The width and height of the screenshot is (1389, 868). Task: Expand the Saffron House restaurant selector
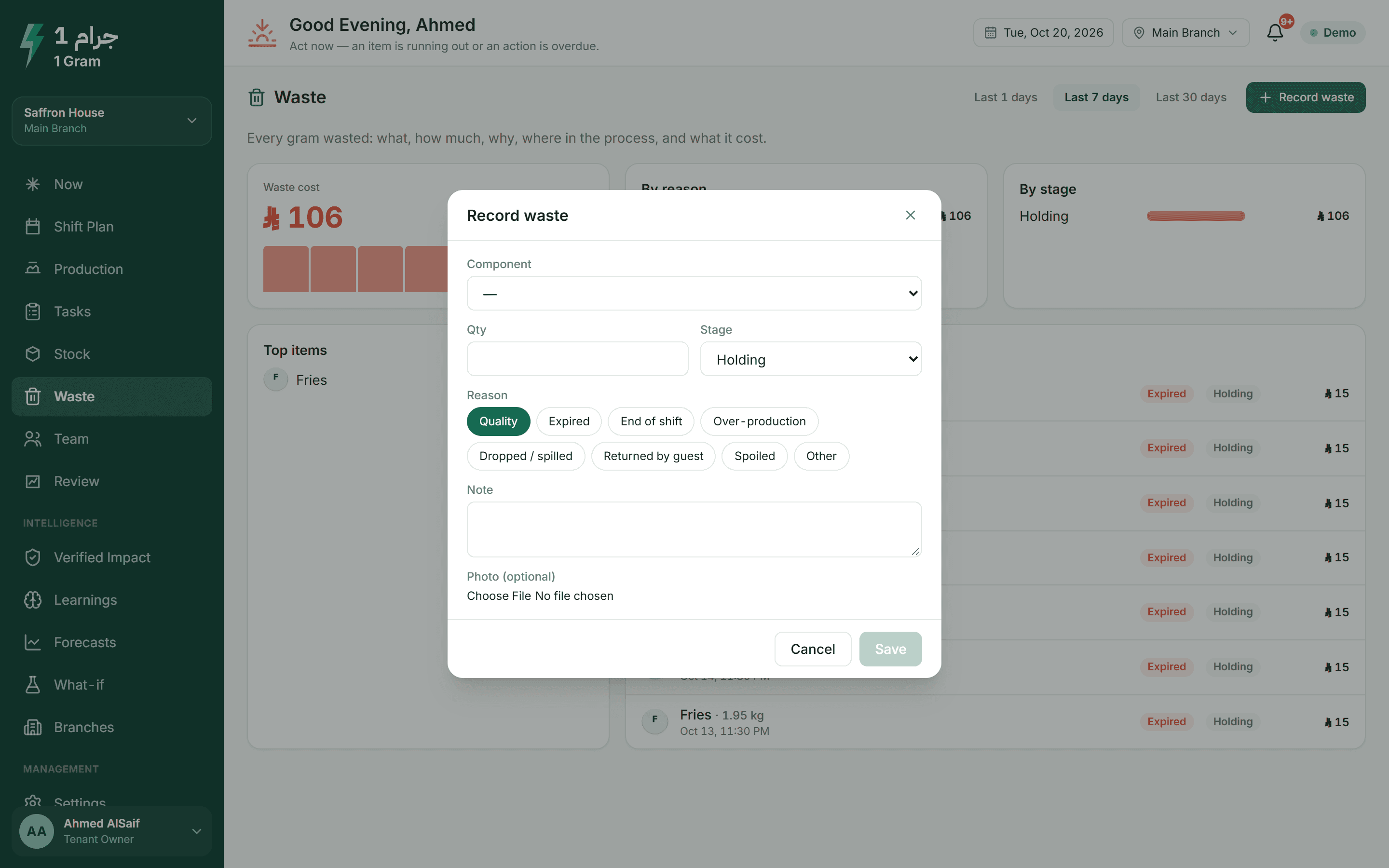pos(111,121)
